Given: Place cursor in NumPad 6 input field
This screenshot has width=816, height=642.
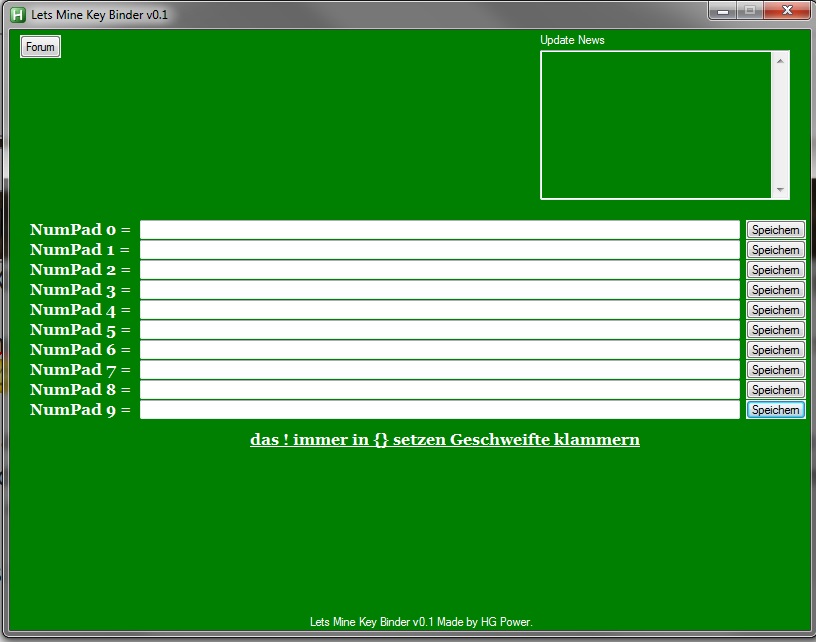Looking at the screenshot, I should point(439,350).
